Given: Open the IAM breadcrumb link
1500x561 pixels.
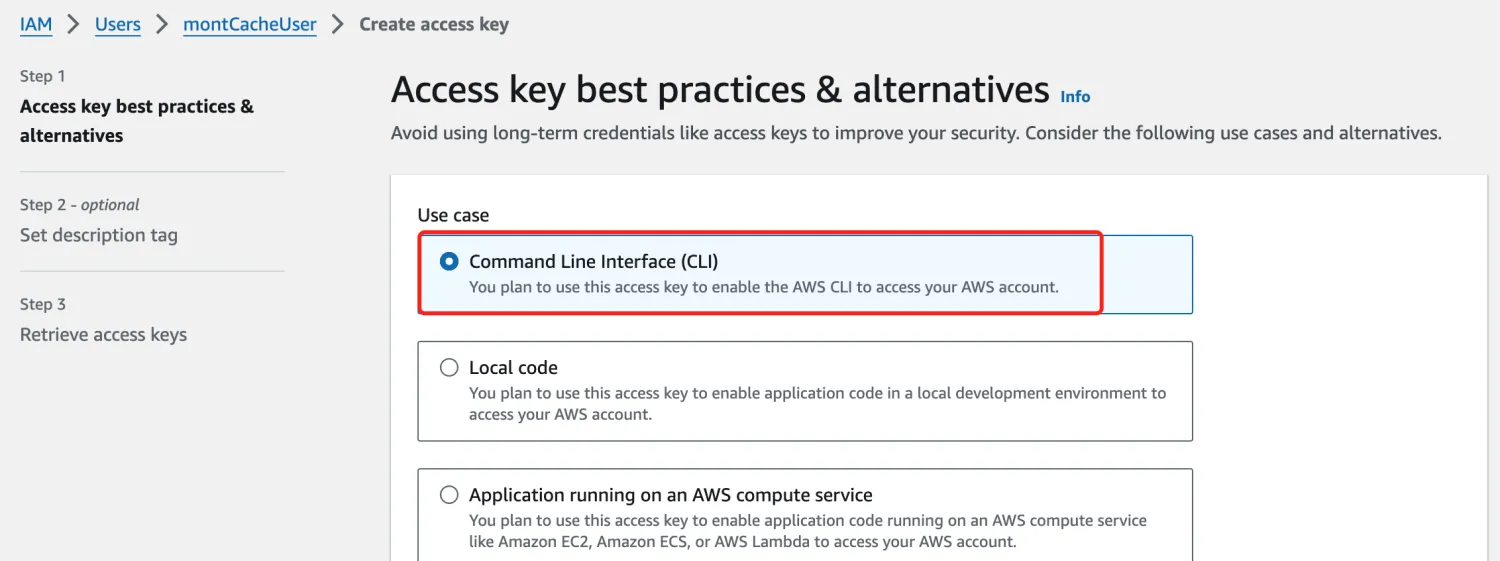Looking at the screenshot, I should tap(36, 24).
